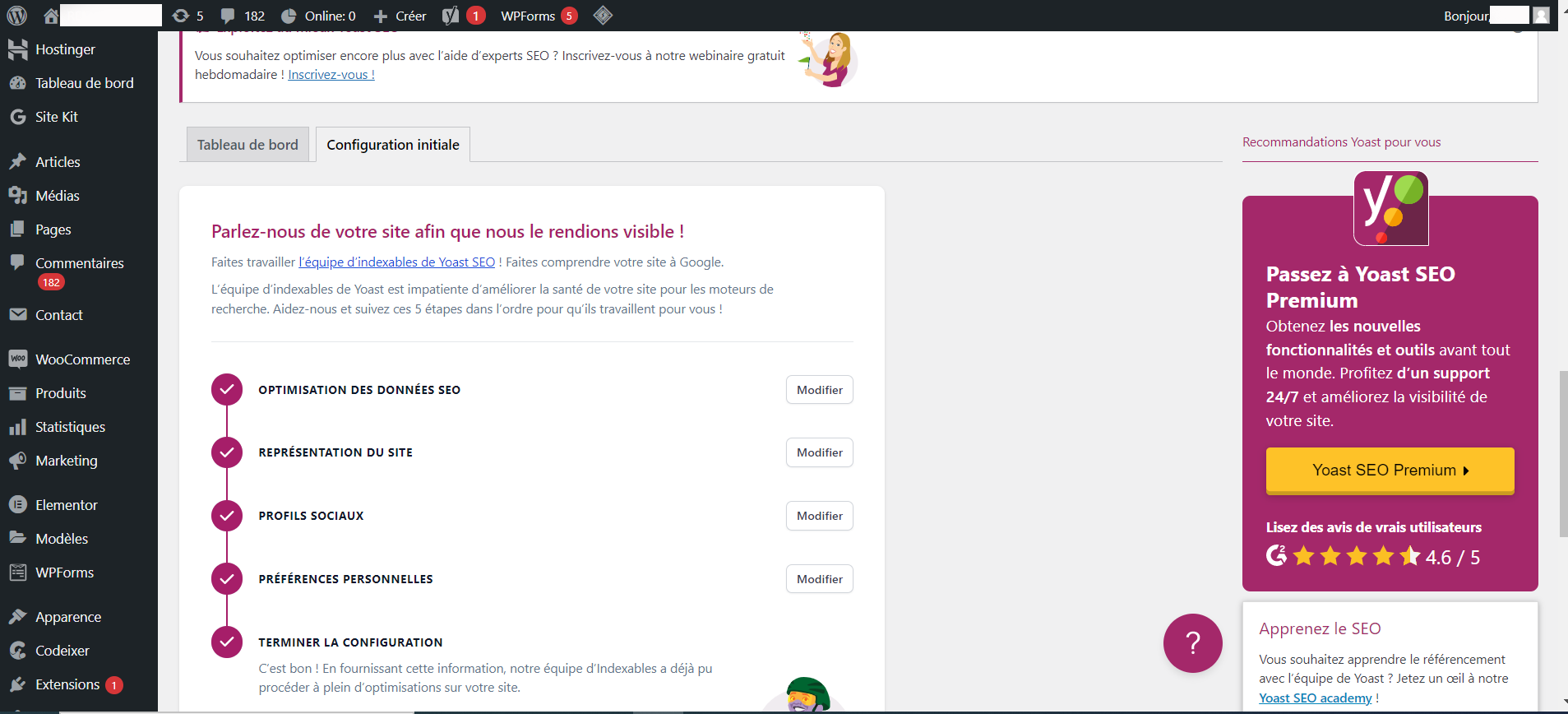Click the Online: 0 visitor indicator

(318, 16)
